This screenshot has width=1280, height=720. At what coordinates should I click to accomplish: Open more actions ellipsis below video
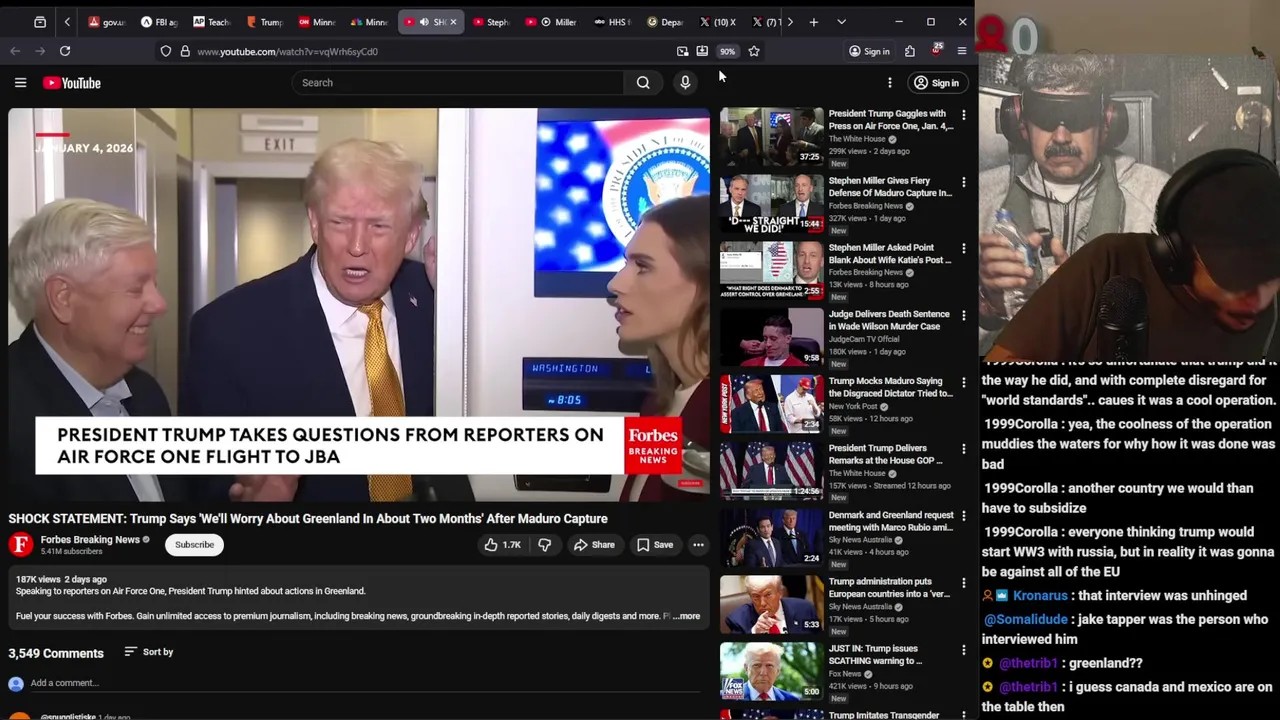coord(698,545)
